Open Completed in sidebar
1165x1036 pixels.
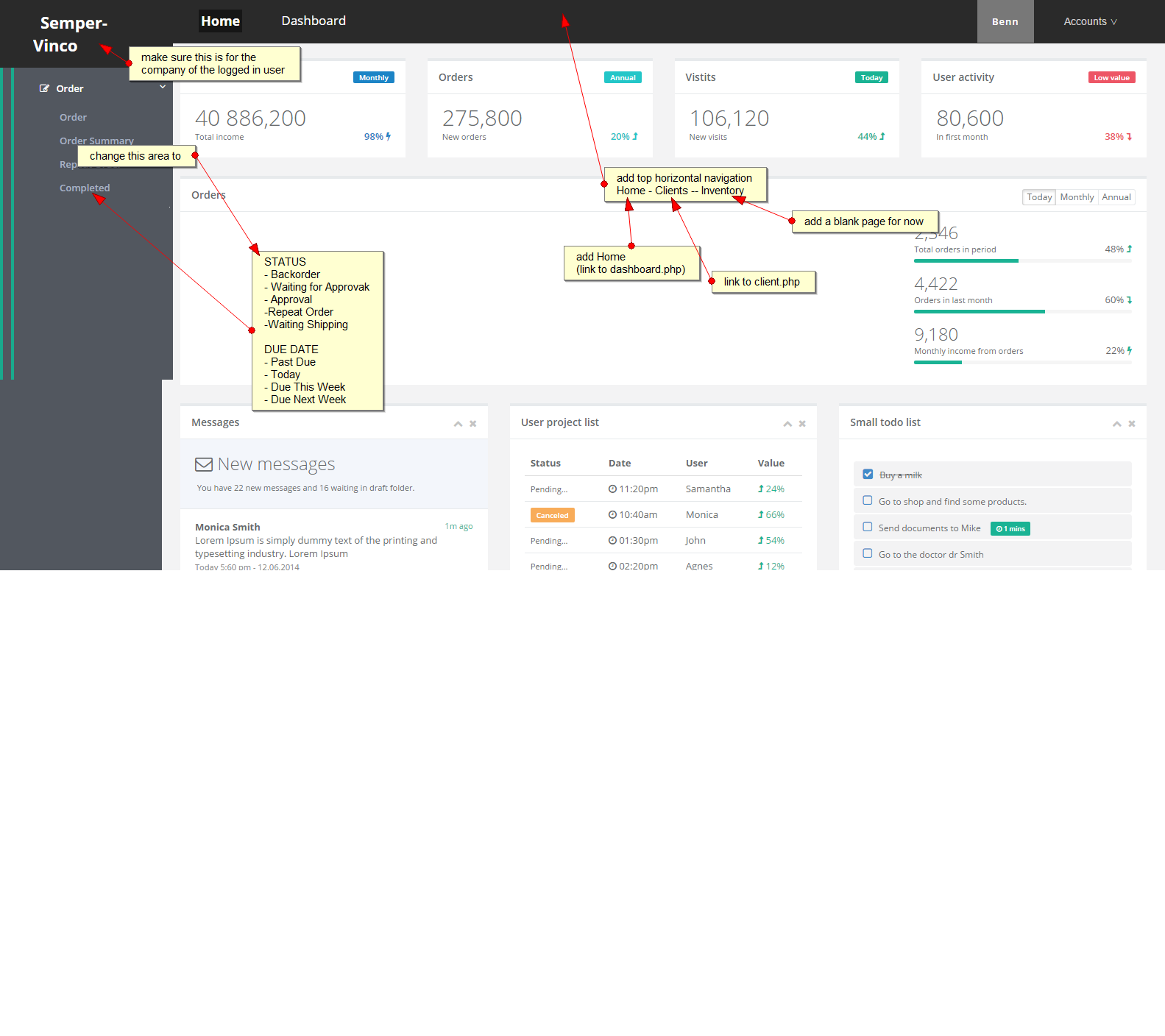coord(85,188)
